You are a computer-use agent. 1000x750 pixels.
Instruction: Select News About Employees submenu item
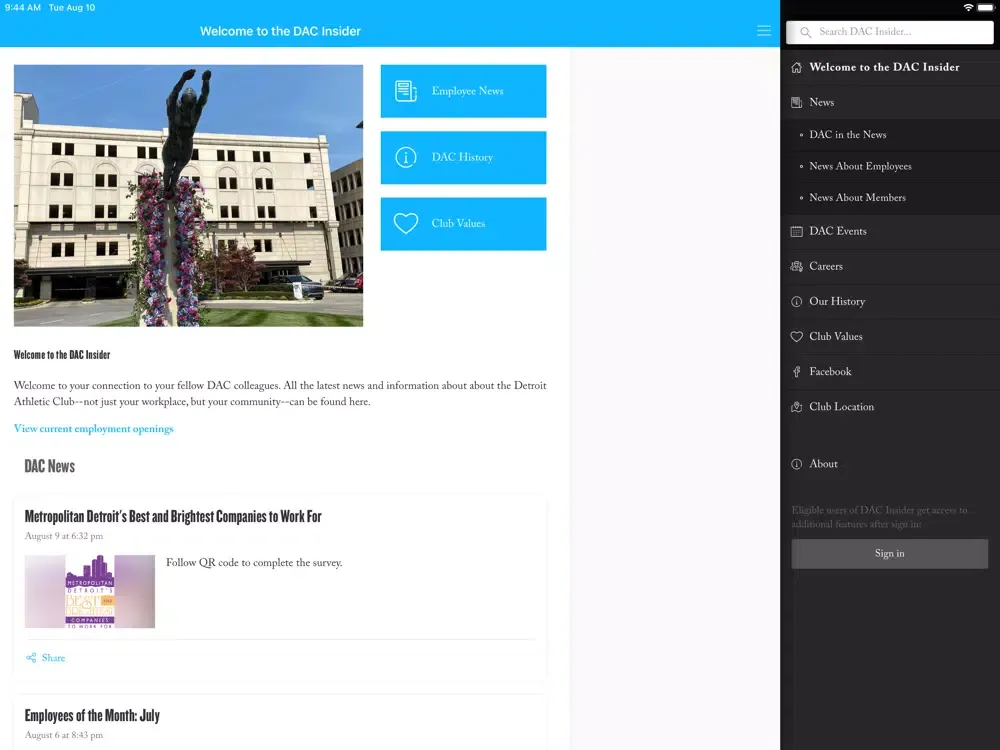[890, 166]
